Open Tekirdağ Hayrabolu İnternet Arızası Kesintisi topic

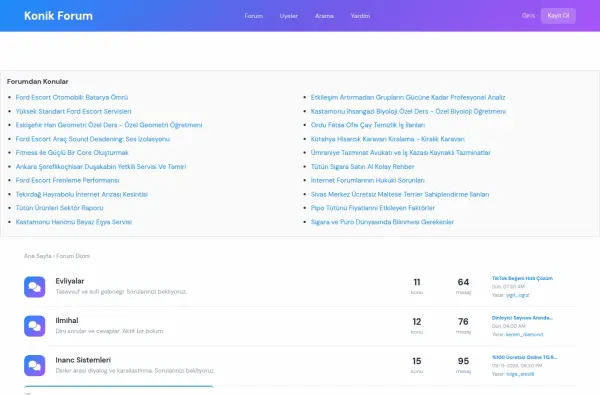coord(82,194)
